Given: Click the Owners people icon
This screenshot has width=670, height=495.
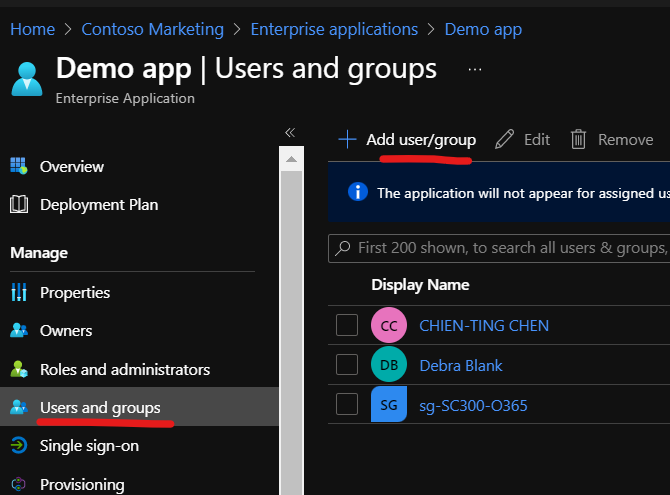Looking at the screenshot, I should [19, 330].
